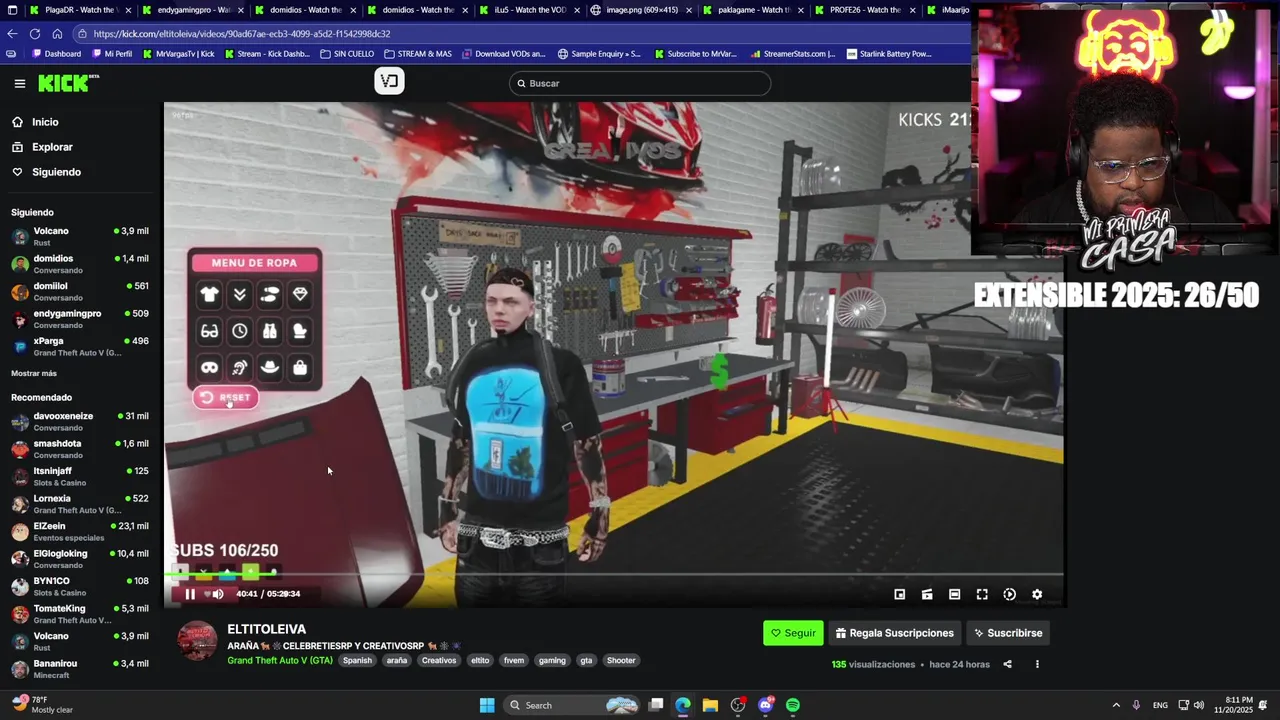Image resolution: width=1280 pixels, height=720 pixels.
Task: Click Regala Suscripciones button
Action: pyautogui.click(x=895, y=633)
